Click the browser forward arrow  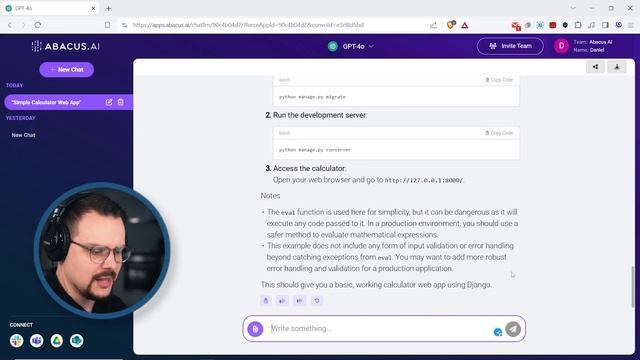click(x=24, y=25)
